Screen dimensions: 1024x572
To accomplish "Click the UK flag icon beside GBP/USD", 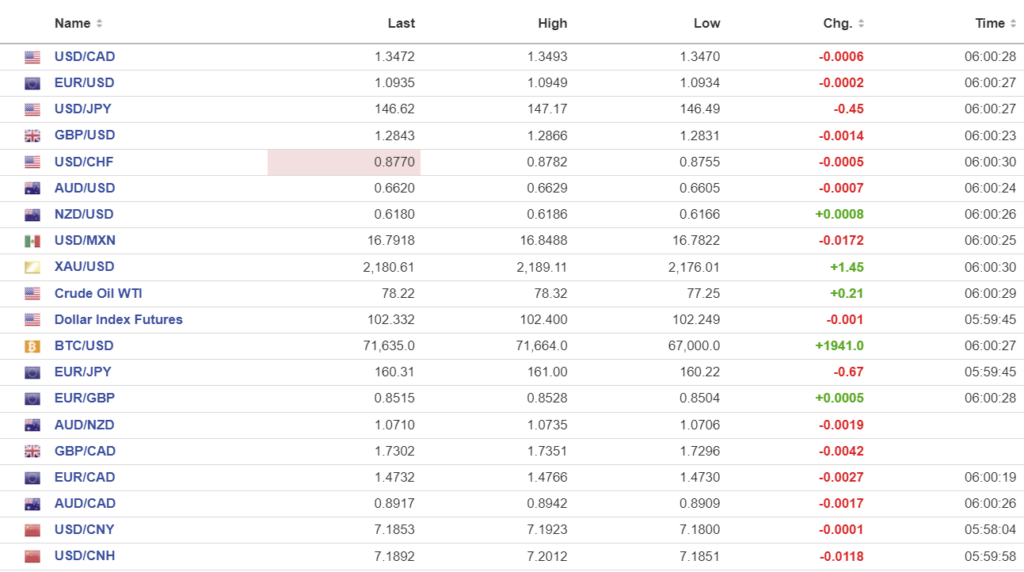I will click(32, 136).
